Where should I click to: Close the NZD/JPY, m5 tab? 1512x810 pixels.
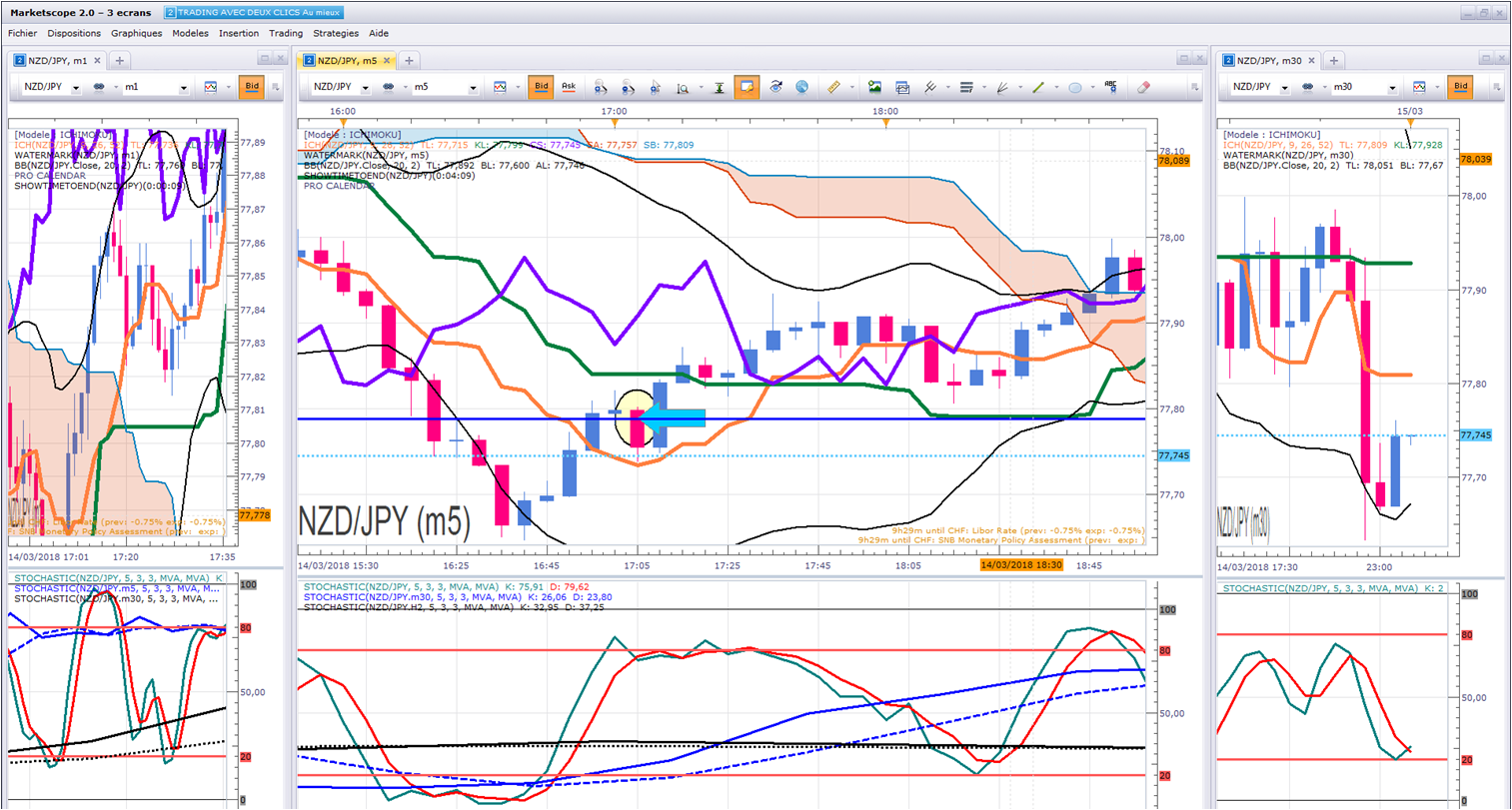coord(387,60)
